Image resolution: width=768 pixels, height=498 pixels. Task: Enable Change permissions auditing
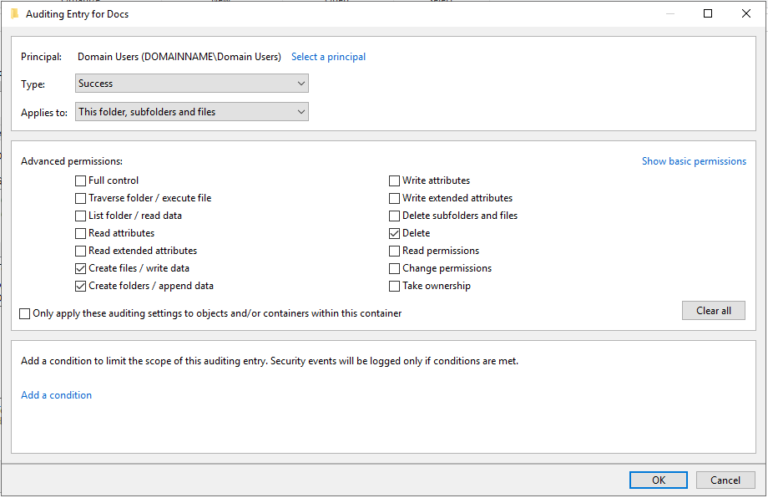pyautogui.click(x=394, y=269)
